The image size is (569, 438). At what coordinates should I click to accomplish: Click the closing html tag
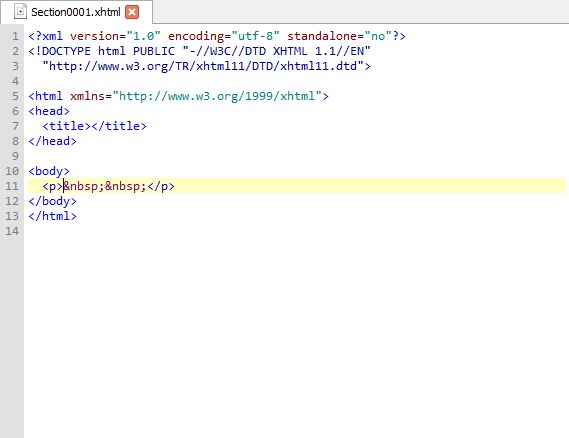coord(53,216)
